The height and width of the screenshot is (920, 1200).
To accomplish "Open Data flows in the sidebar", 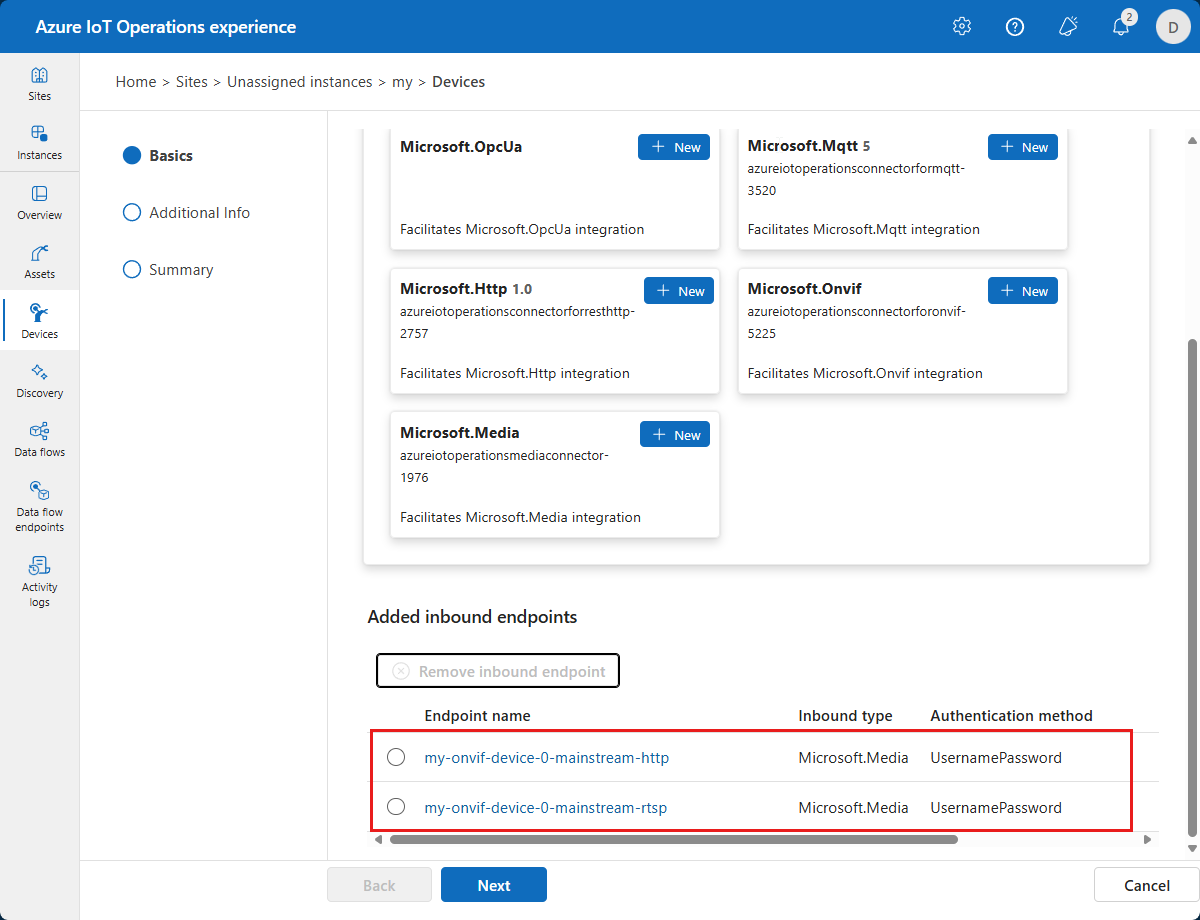I will 39,440.
